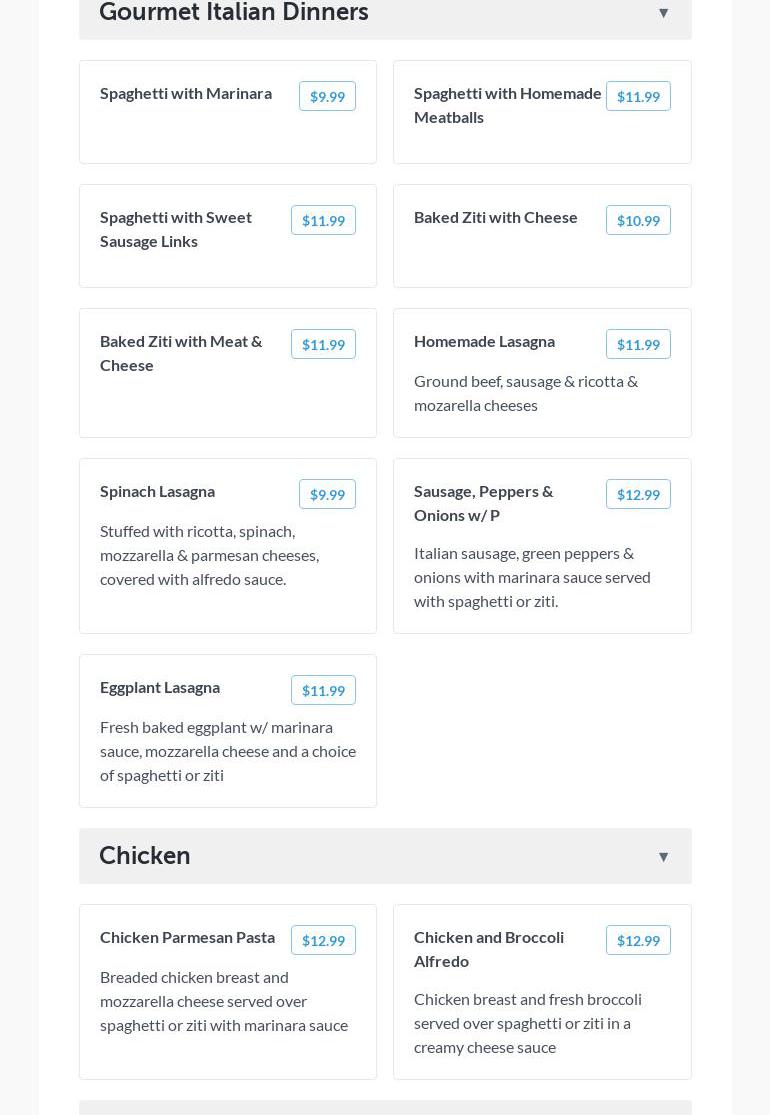This screenshot has height=1115, width=770.
Task: Click $12.99 price for Chicken Parmesan Pasta
Action: click(x=323, y=940)
